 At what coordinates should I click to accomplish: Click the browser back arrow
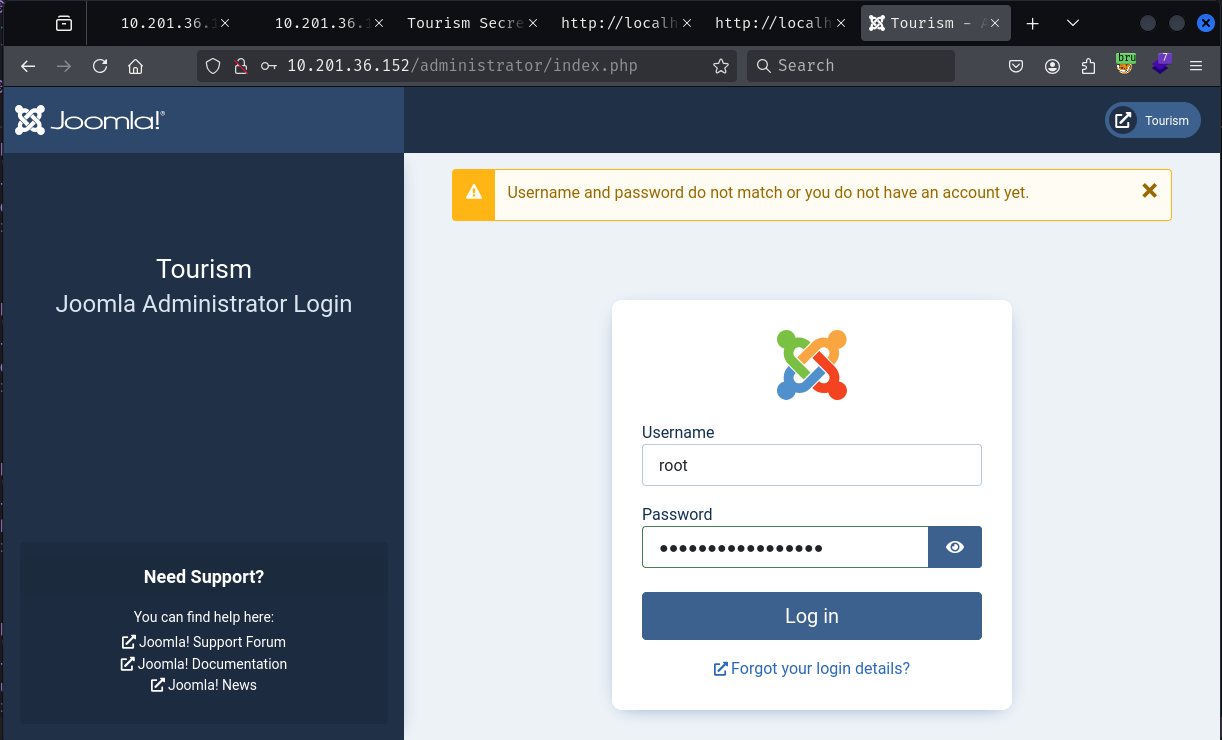tap(28, 66)
